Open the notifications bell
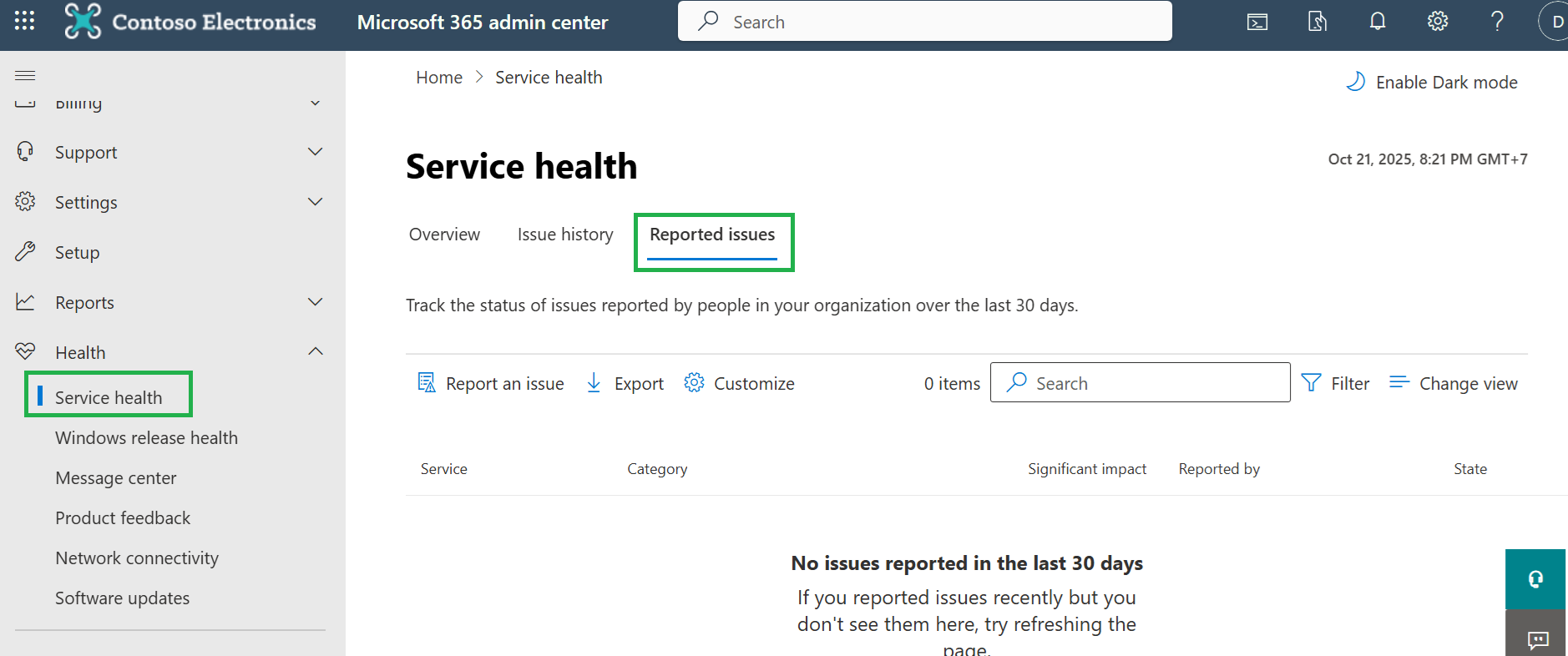1568x656 pixels. (x=1378, y=21)
